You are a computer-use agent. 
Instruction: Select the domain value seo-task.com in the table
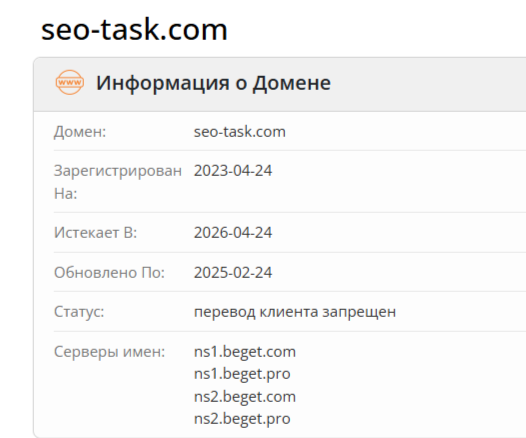[x=240, y=131]
